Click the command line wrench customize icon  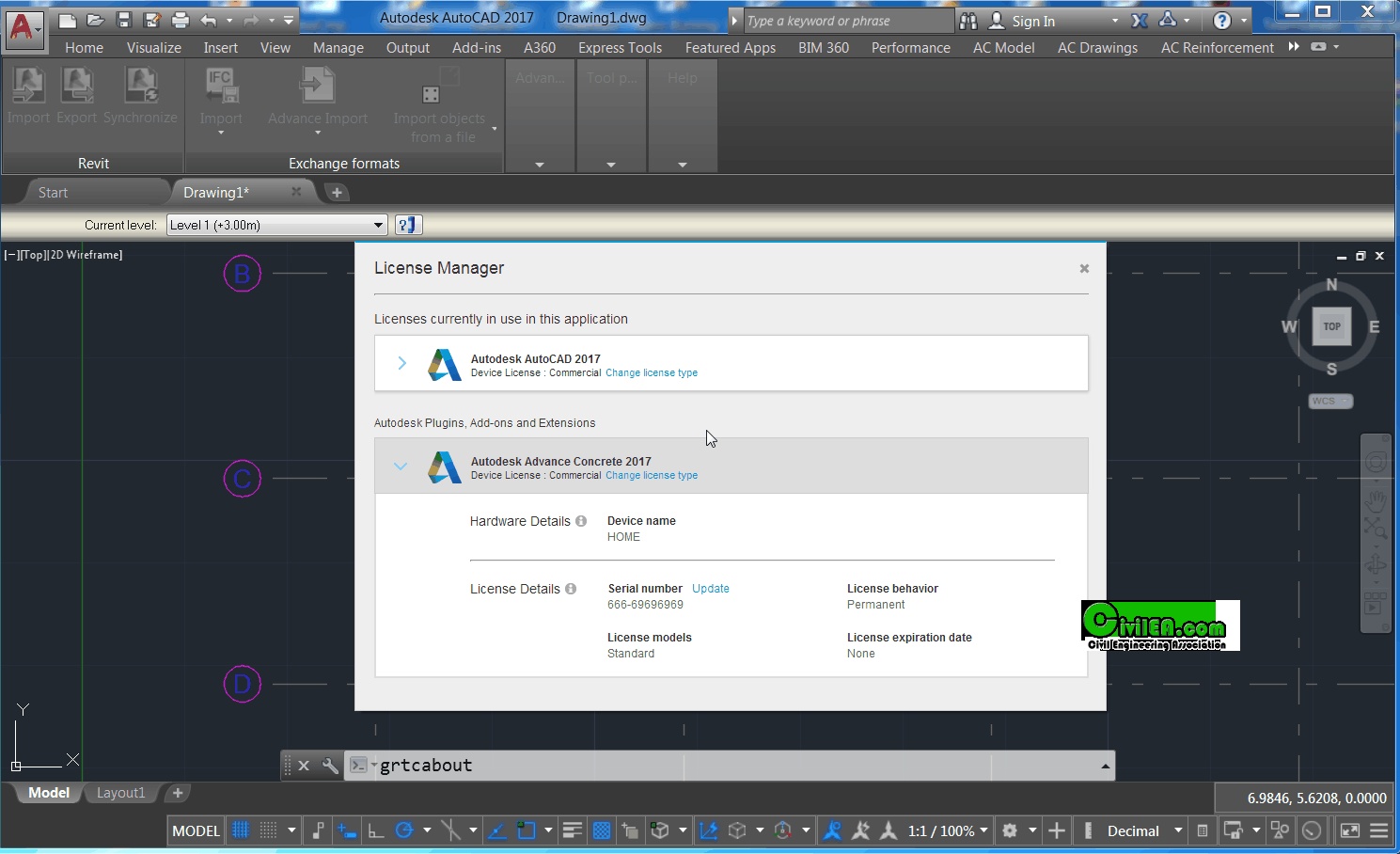click(330, 766)
